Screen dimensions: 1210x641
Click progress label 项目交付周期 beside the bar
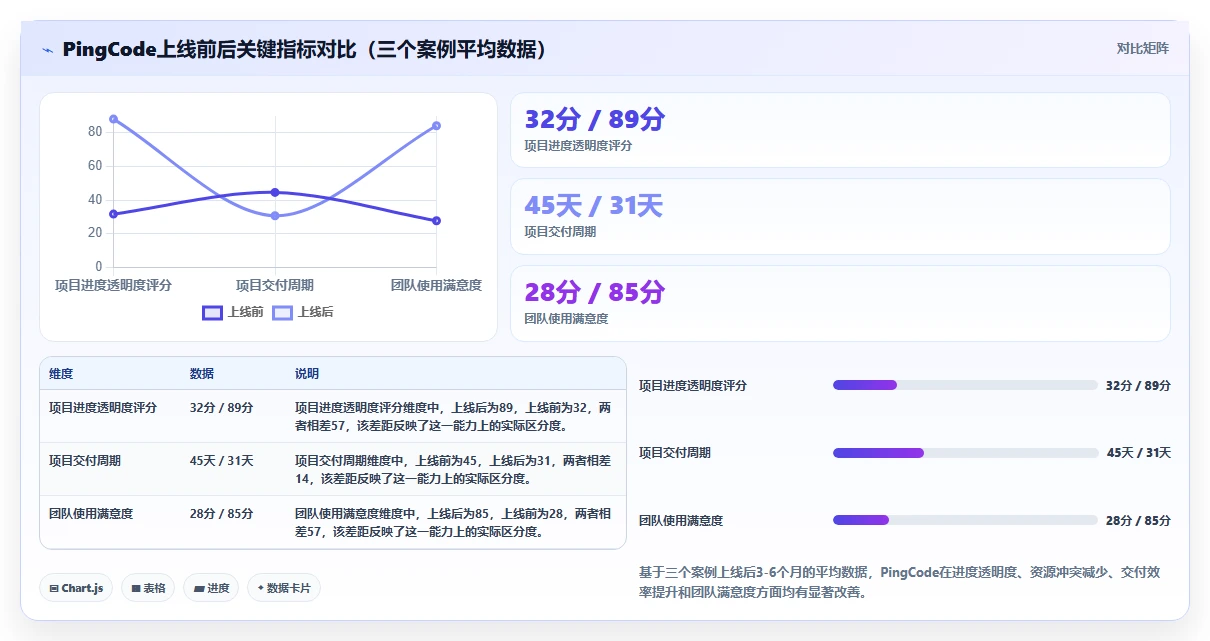tap(675, 453)
